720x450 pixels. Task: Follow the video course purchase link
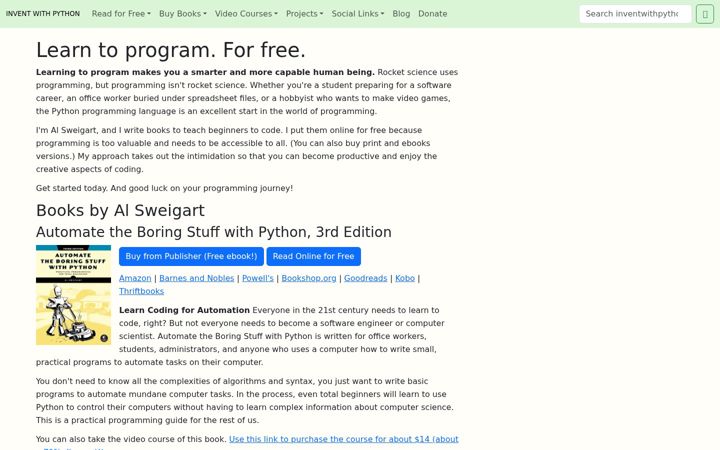[x=343, y=439]
